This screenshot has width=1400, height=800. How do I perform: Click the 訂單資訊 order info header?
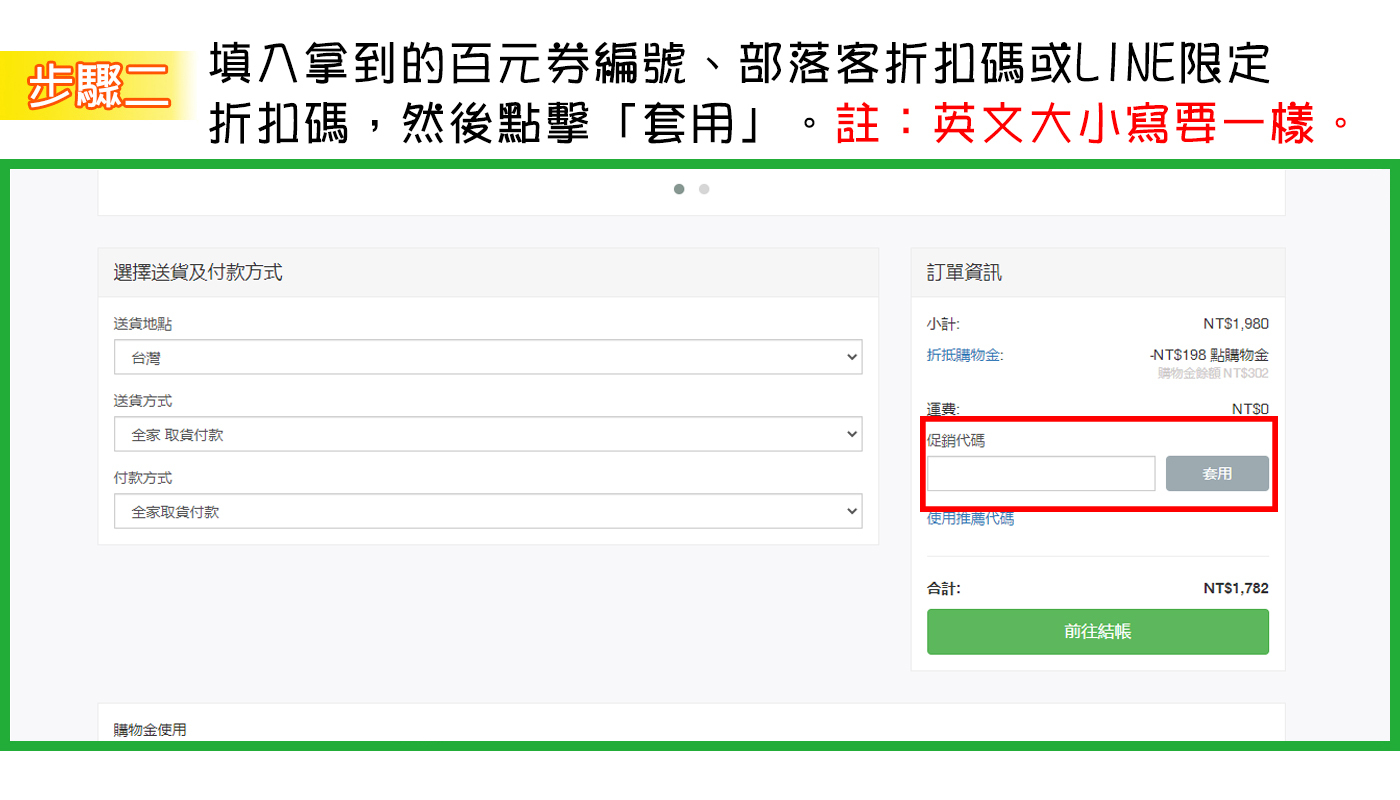(965, 272)
